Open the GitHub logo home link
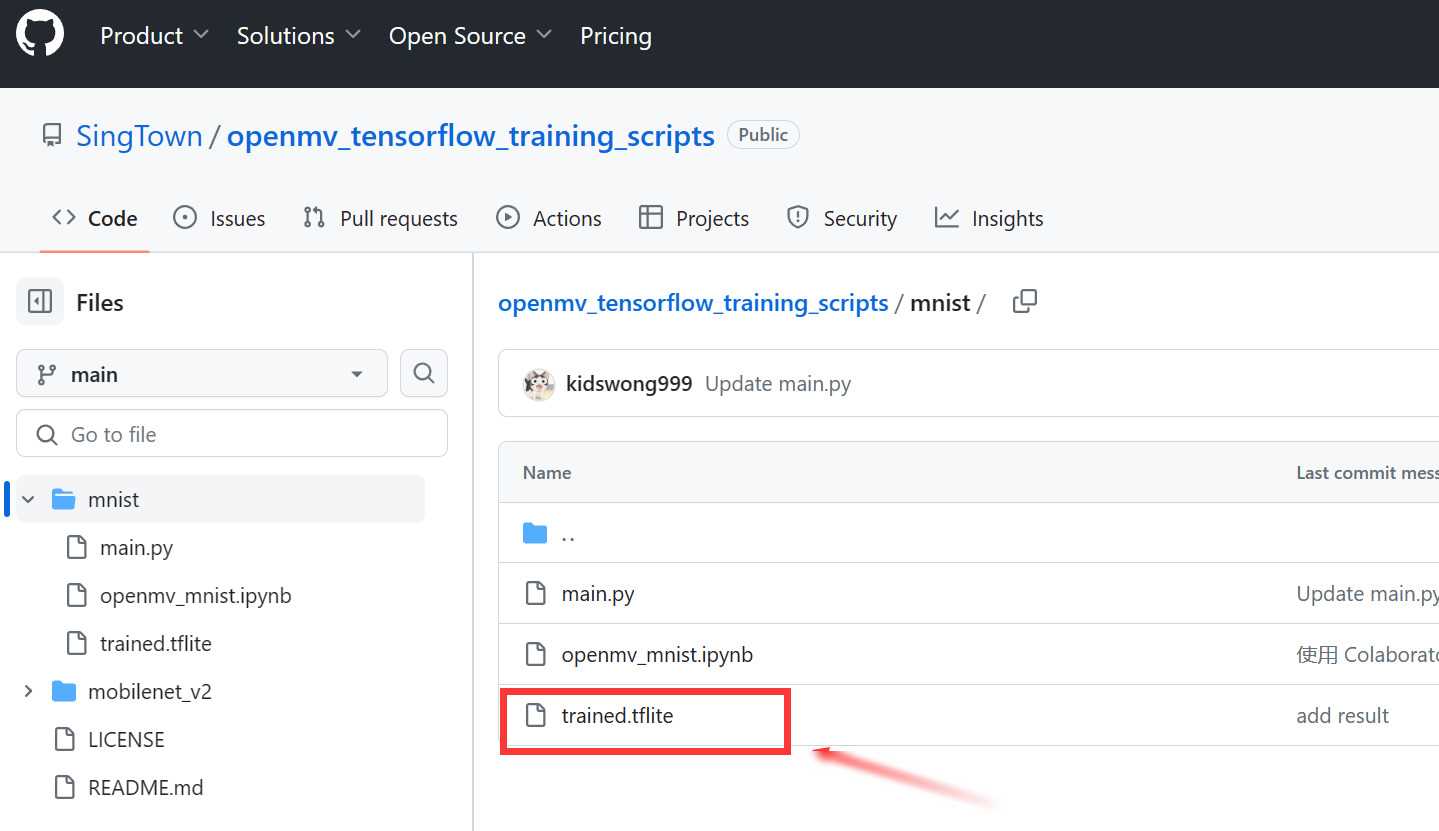 [40, 35]
